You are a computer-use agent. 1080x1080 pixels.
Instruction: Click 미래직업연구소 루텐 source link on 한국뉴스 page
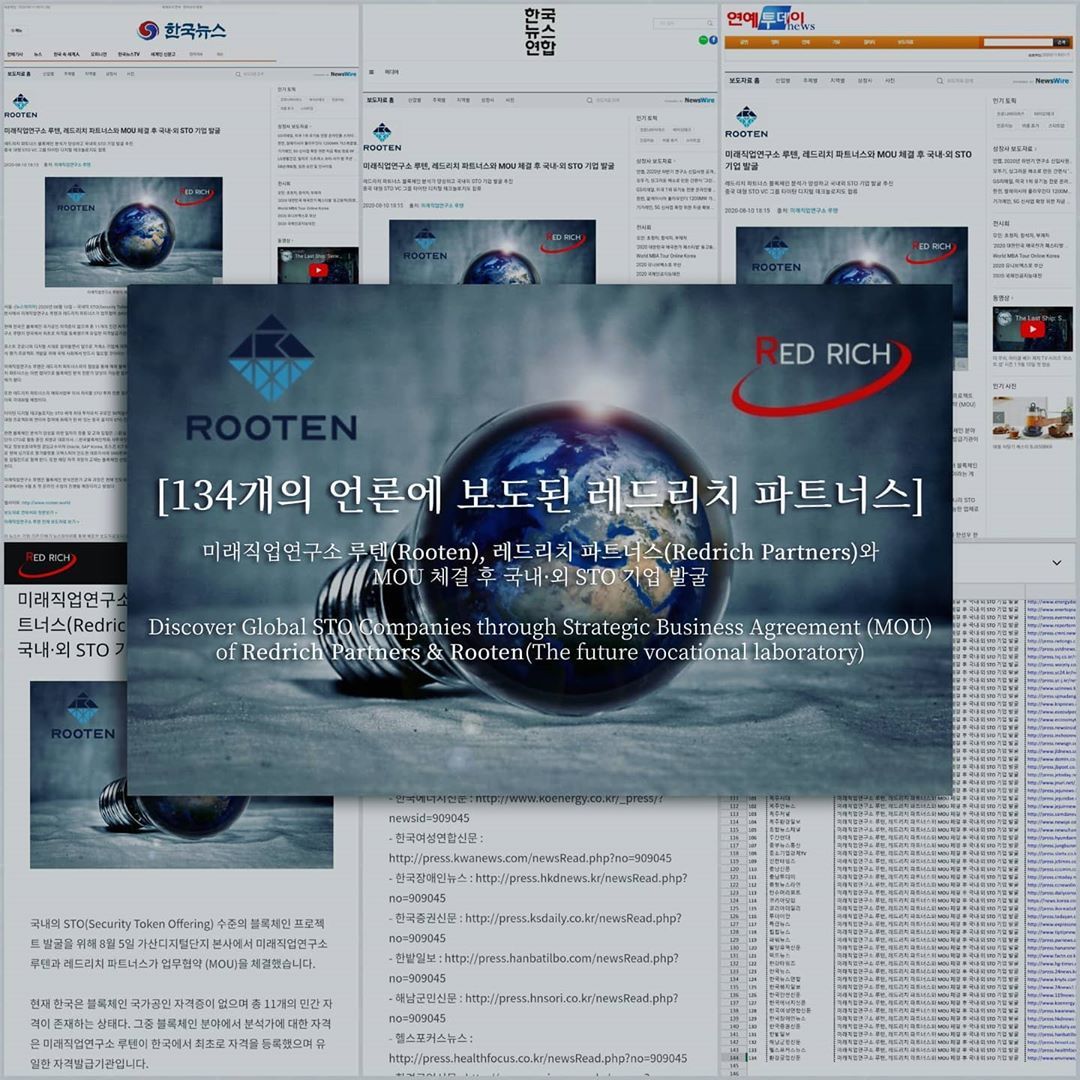point(72,165)
